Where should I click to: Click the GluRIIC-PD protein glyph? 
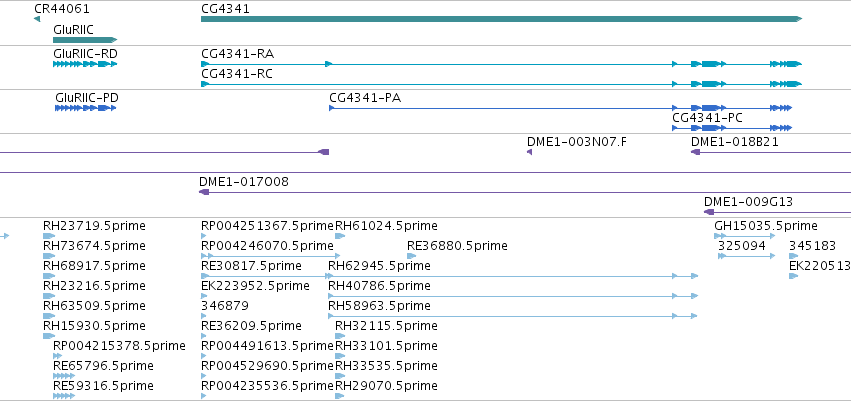[86, 108]
